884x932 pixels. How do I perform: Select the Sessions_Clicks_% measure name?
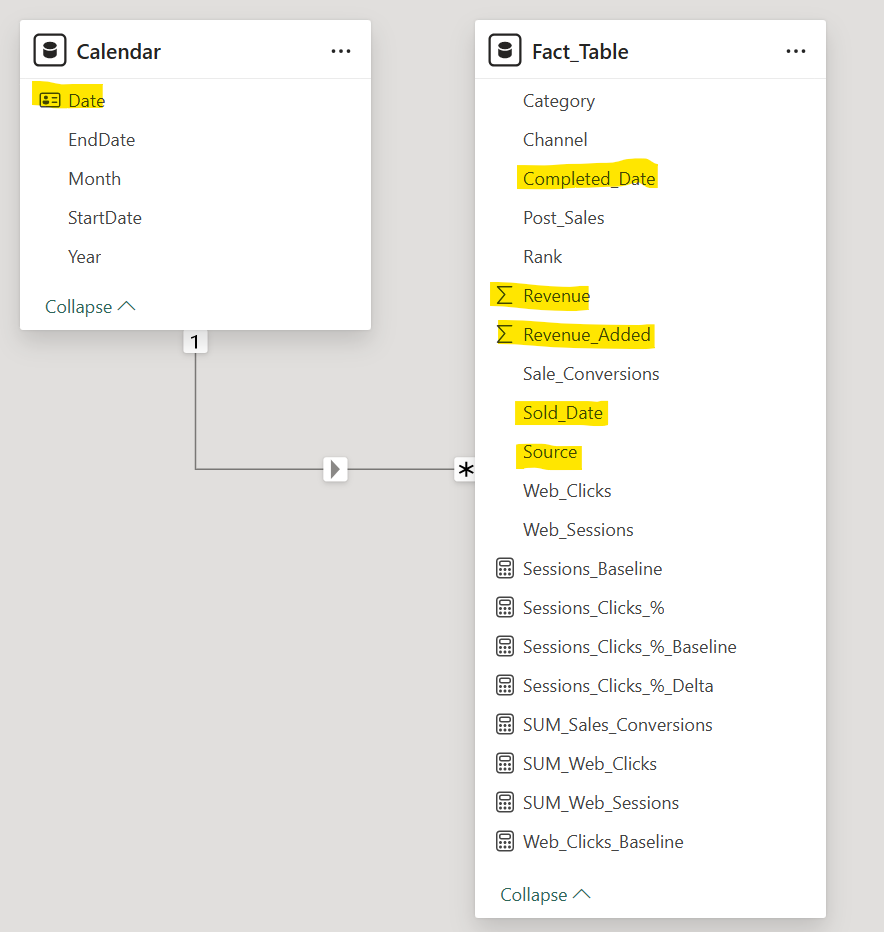click(594, 608)
